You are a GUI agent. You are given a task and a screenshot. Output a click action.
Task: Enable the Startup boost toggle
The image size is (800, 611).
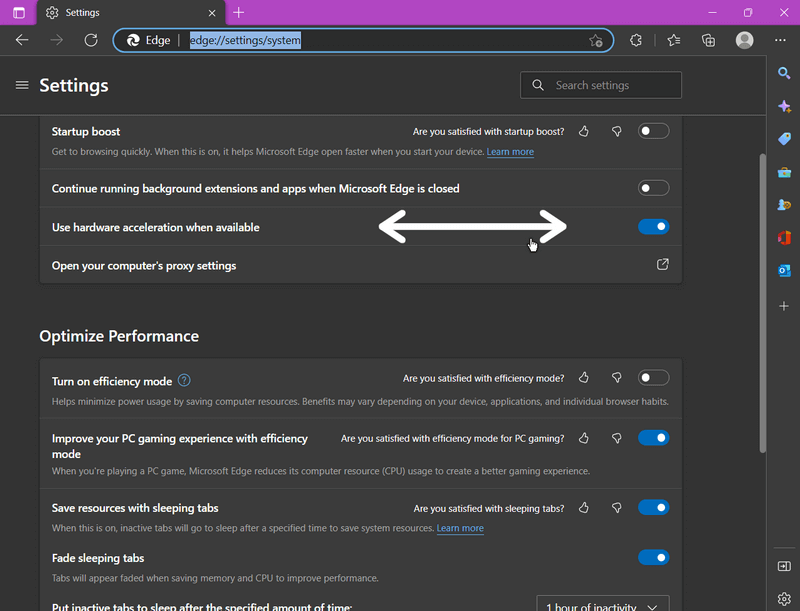point(654,131)
